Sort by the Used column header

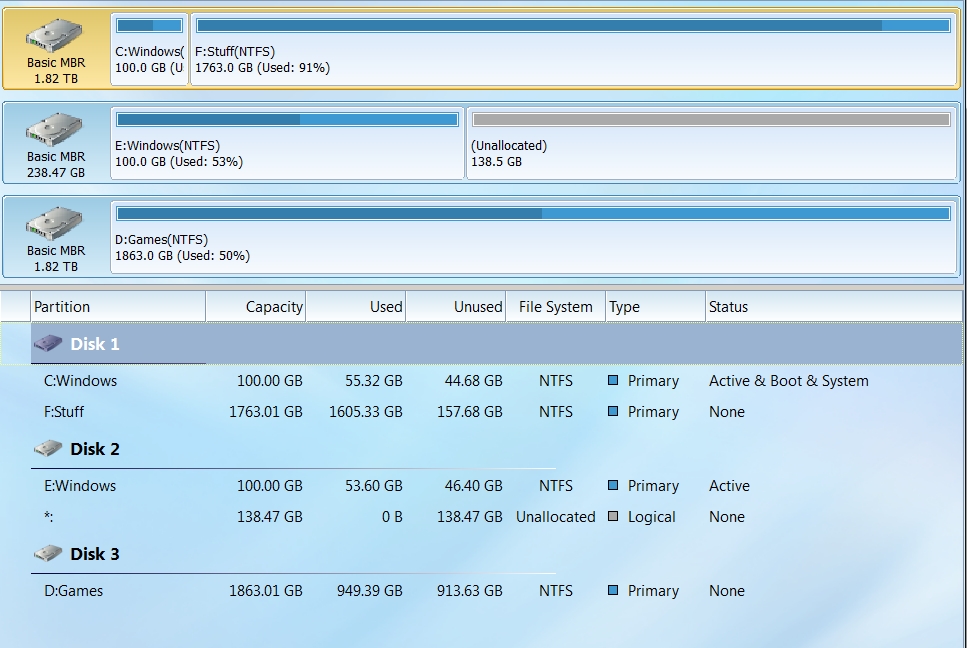356,306
